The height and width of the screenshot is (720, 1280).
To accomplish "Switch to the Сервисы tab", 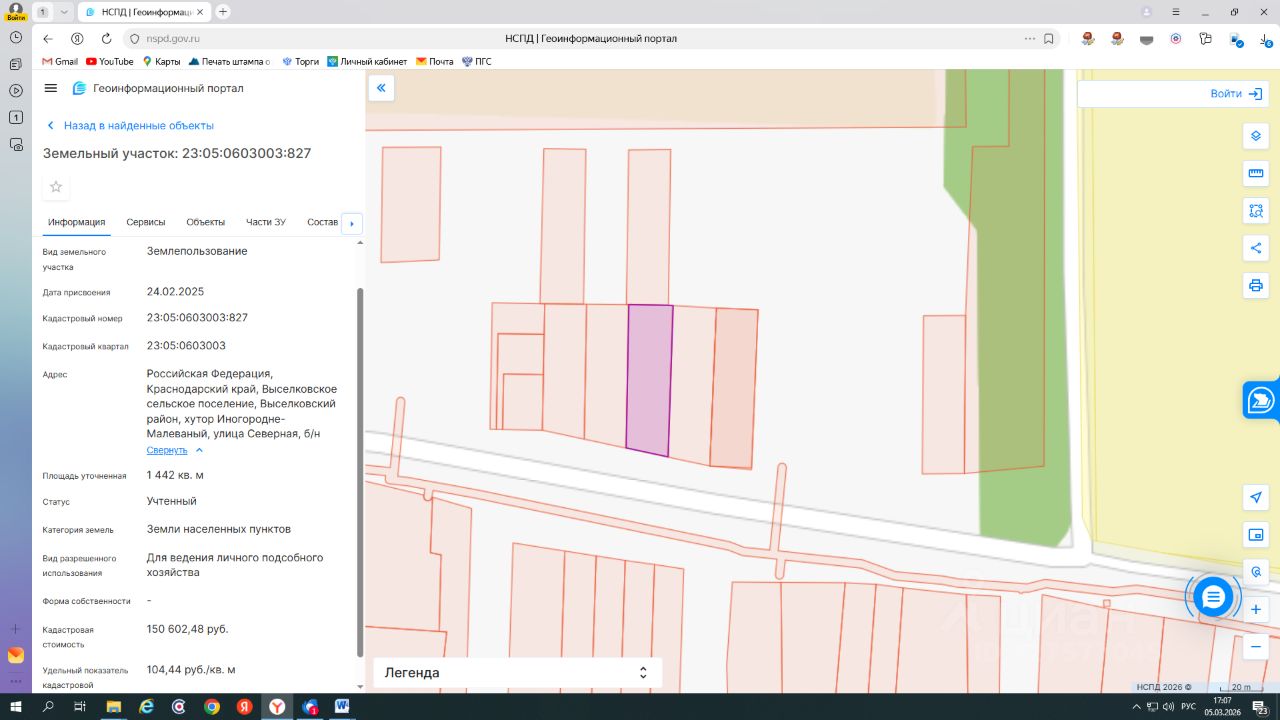I will [146, 222].
